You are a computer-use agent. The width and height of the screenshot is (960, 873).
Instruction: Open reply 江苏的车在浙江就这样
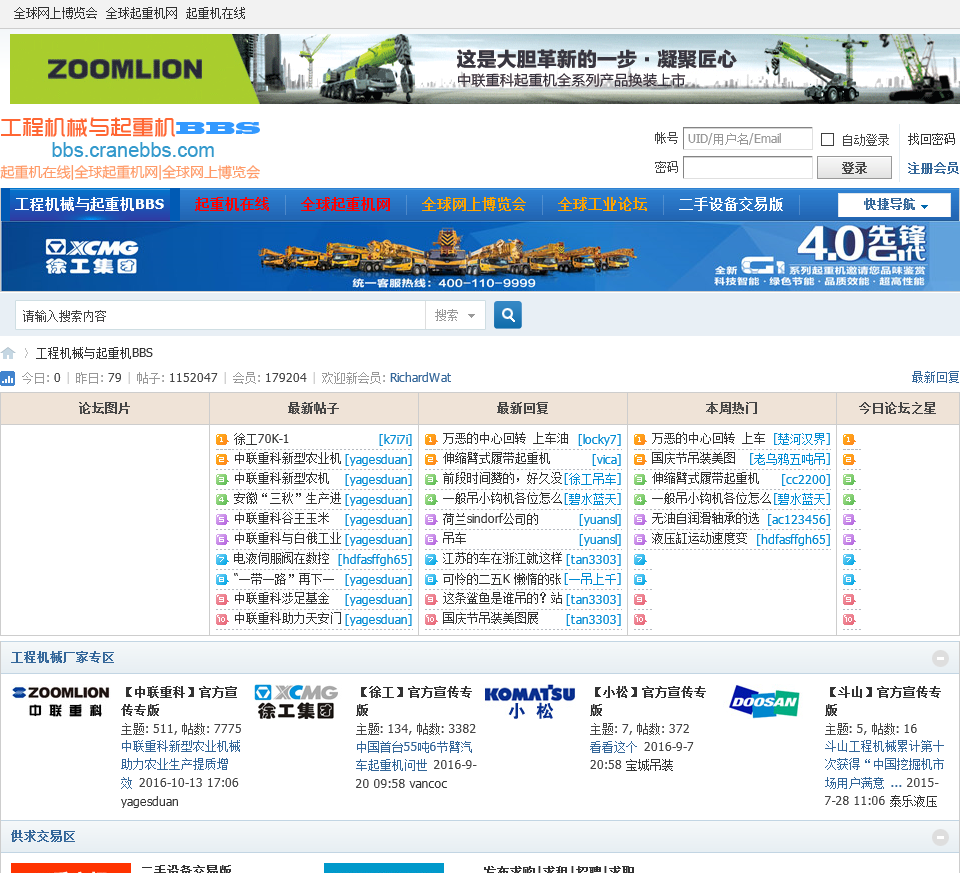[x=502, y=559]
